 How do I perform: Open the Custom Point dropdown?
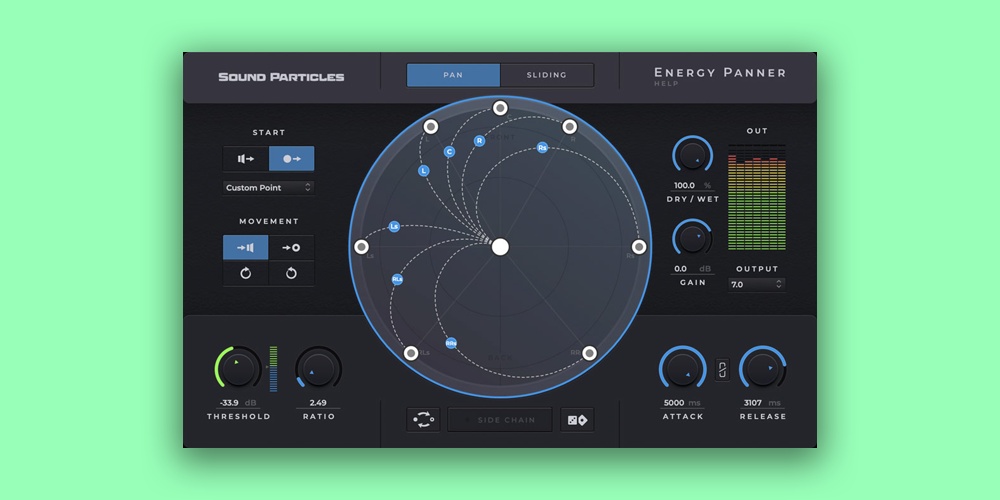(x=268, y=187)
